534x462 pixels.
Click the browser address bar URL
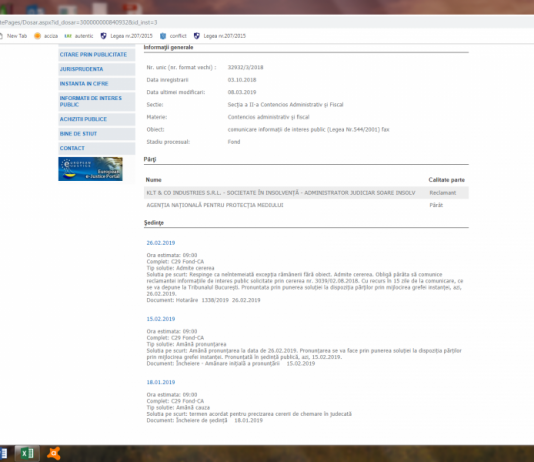pyautogui.click(x=79, y=22)
